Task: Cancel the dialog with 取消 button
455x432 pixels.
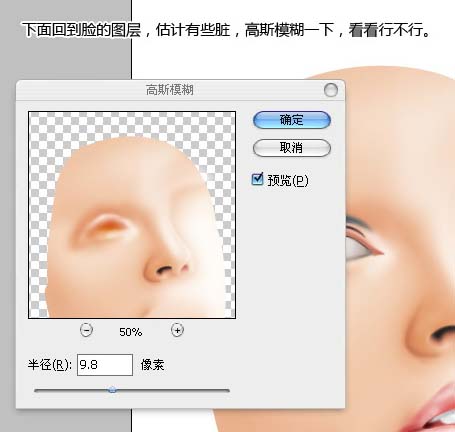Action: 292,148
